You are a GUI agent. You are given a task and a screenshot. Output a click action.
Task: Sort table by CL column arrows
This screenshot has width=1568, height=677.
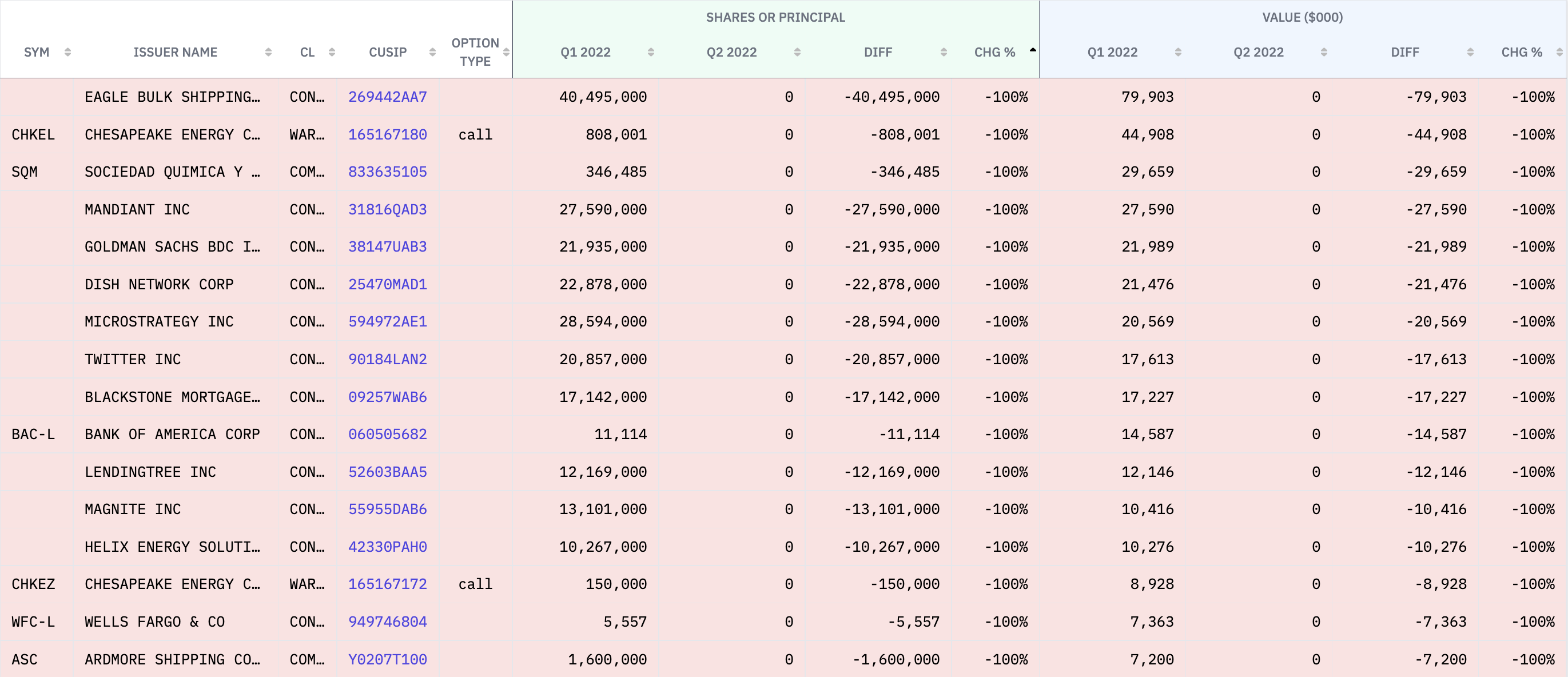[332, 53]
